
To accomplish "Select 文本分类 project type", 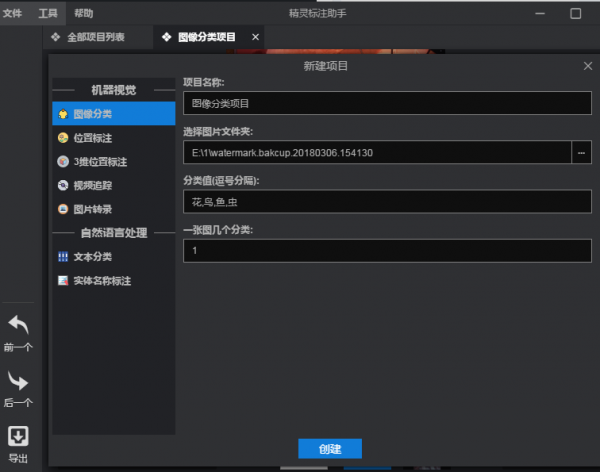I will click(x=114, y=257).
